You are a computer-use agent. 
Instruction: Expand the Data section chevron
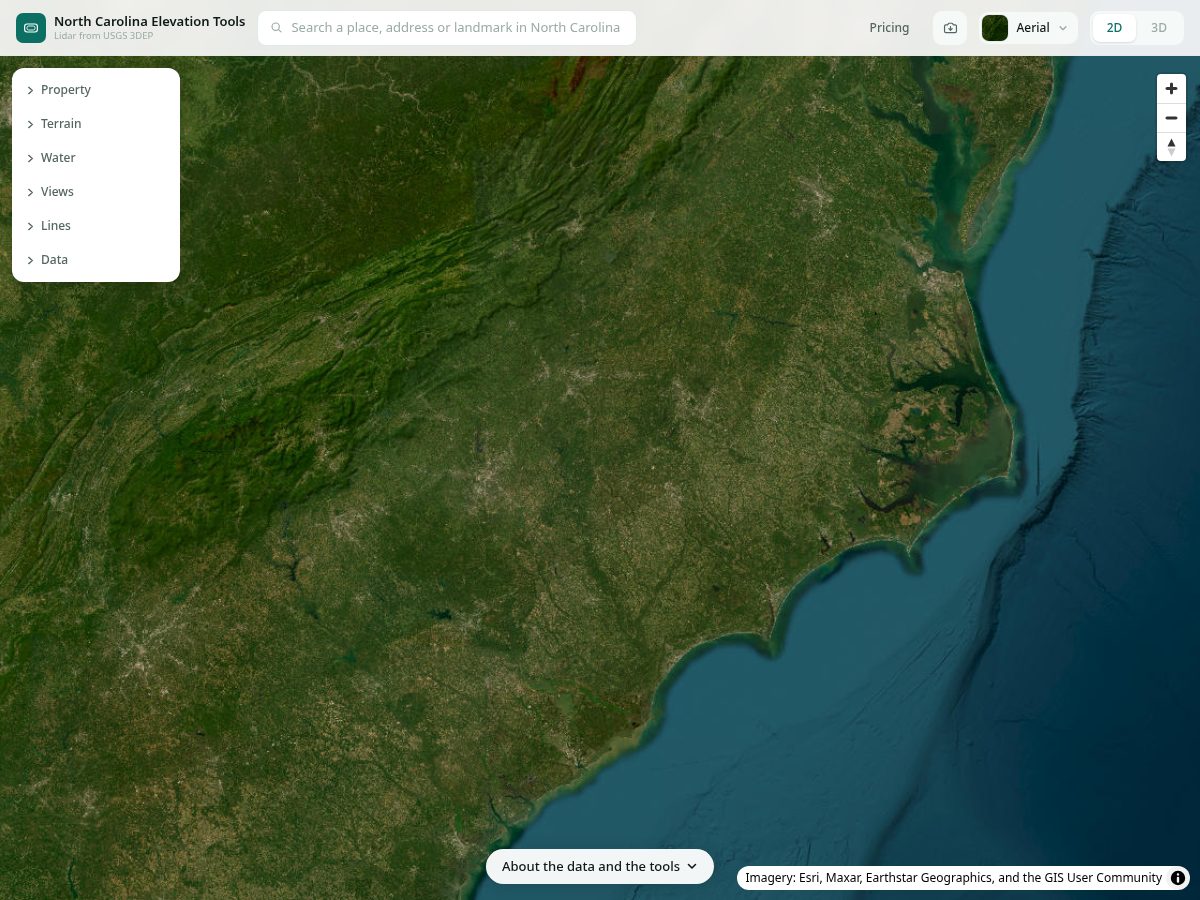(30, 260)
